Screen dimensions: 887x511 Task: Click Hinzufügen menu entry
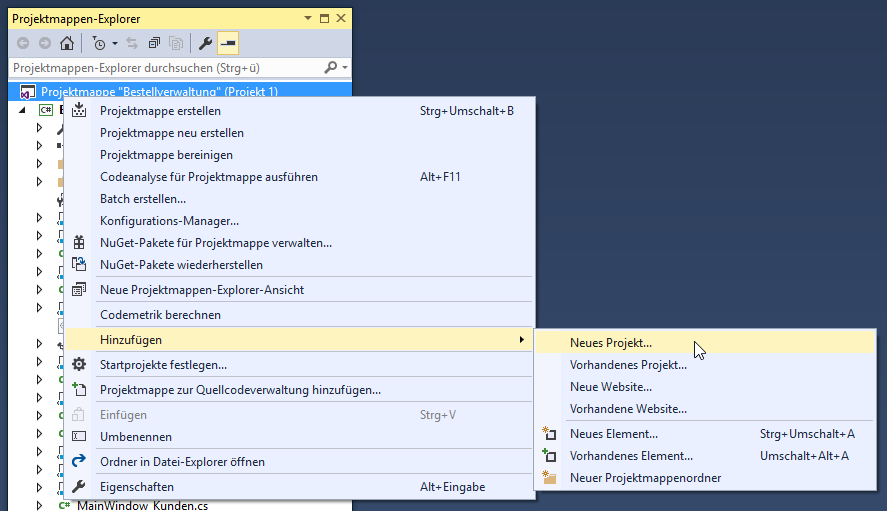click(x=299, y=340)
